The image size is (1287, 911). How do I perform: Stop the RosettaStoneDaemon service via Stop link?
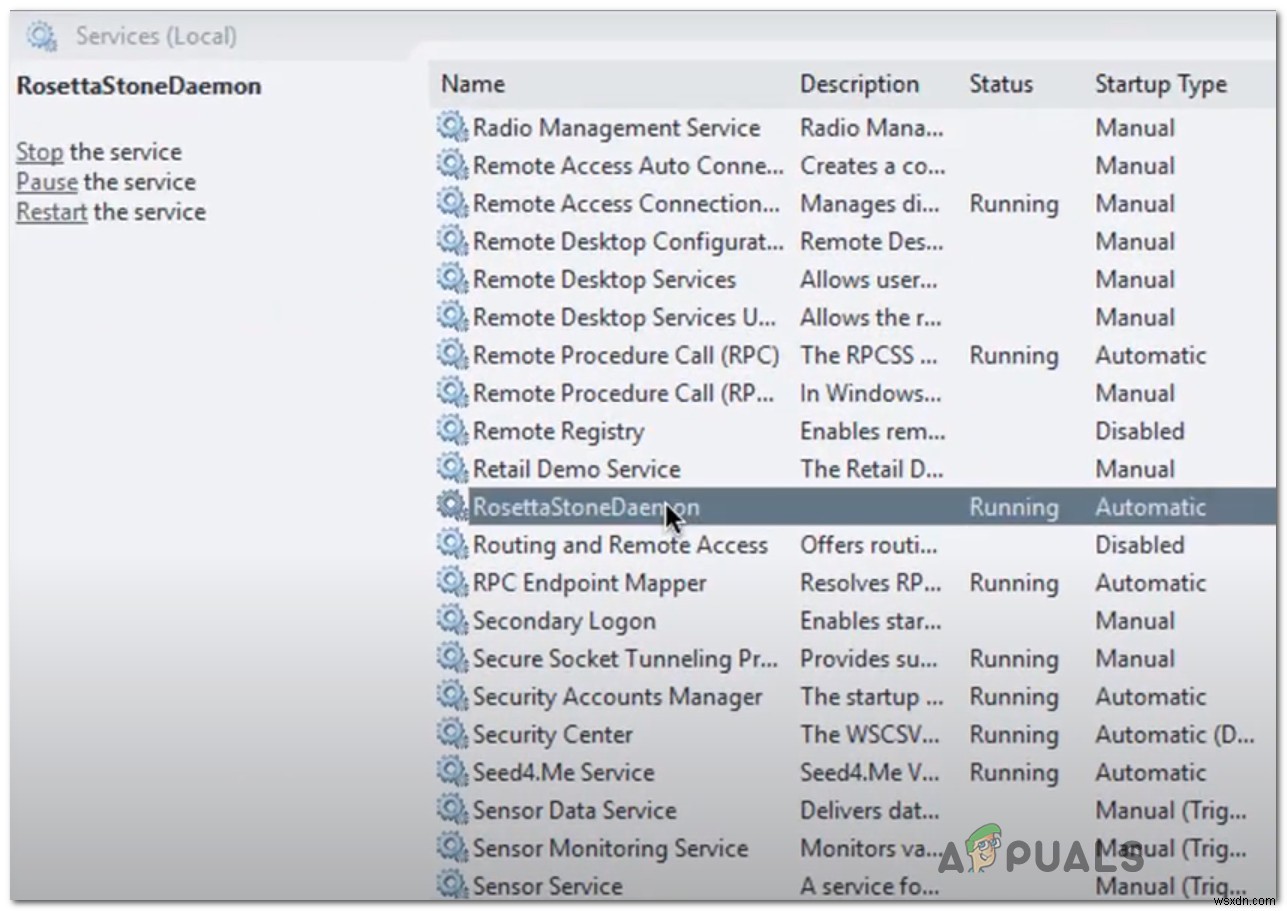(39, 152)
